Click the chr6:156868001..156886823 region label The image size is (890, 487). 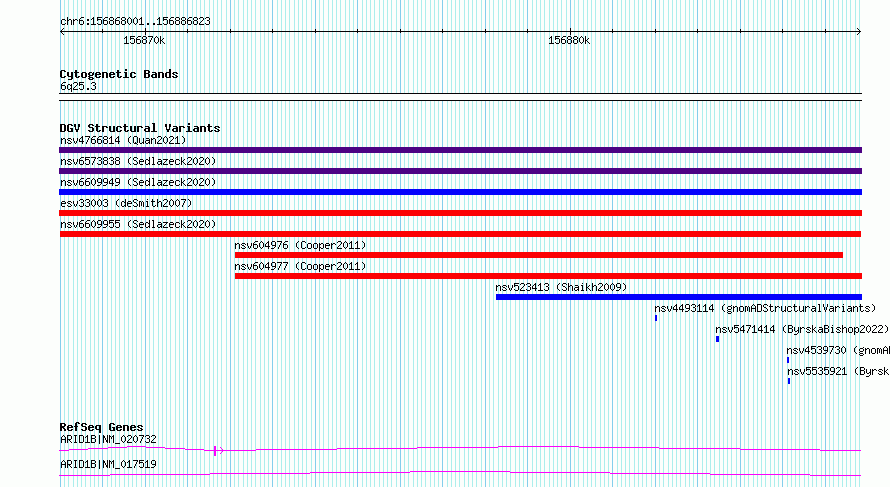pyautogui.click(x=135, y=21)
